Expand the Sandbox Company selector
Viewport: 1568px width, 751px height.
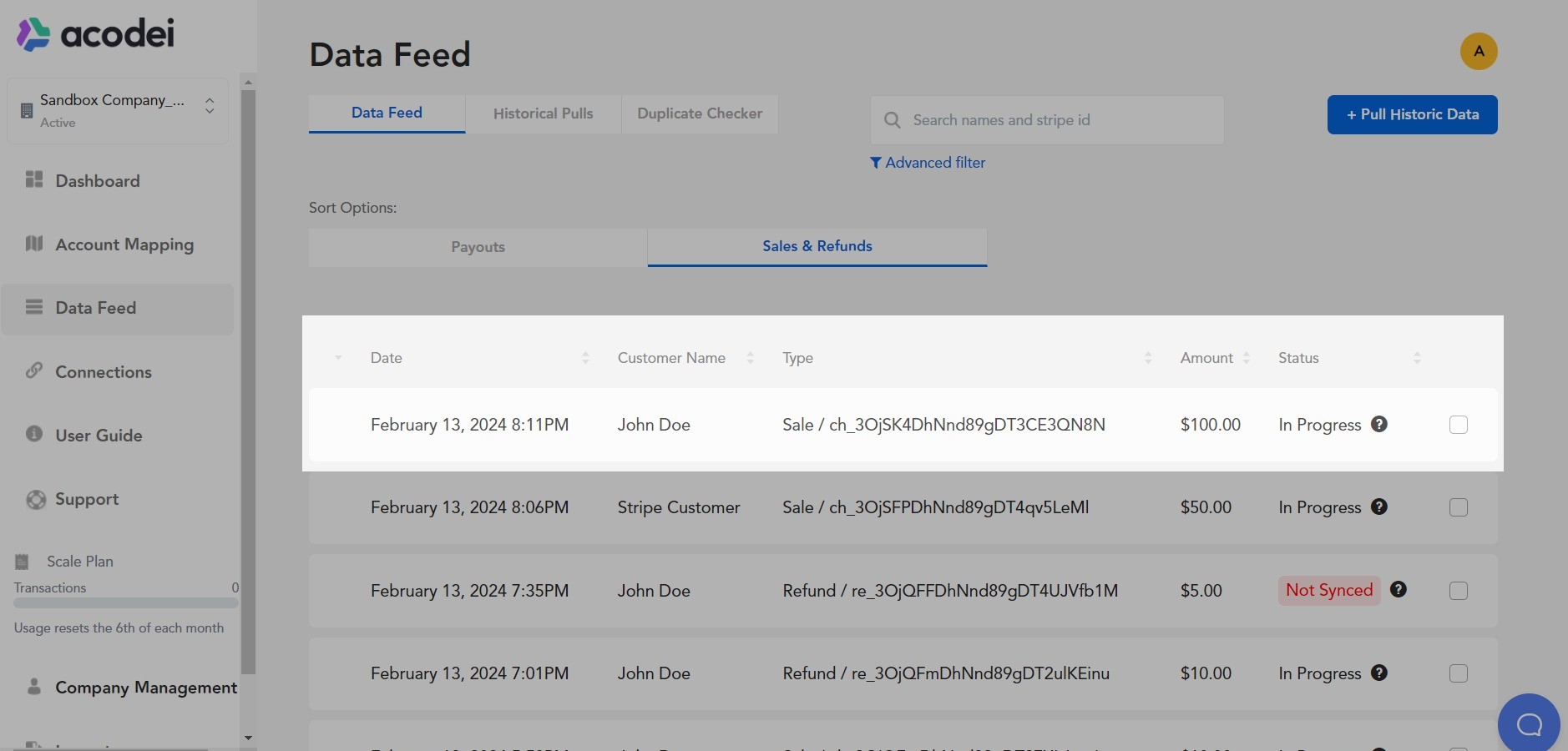pyautogui.click(x=210, y=106)
